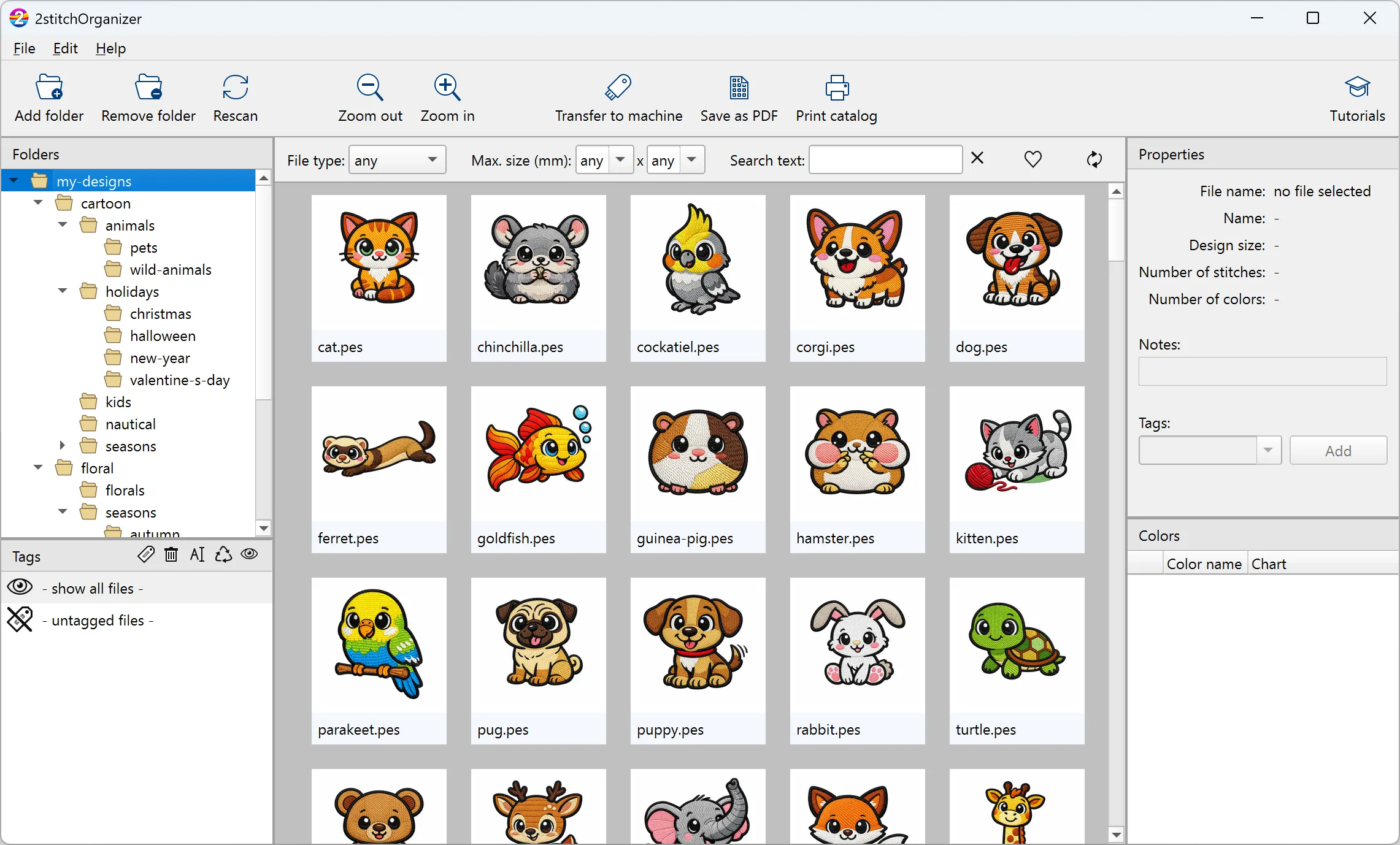Open the File menu
This screenshot has width=1400, height=845.
pos(25,48)
